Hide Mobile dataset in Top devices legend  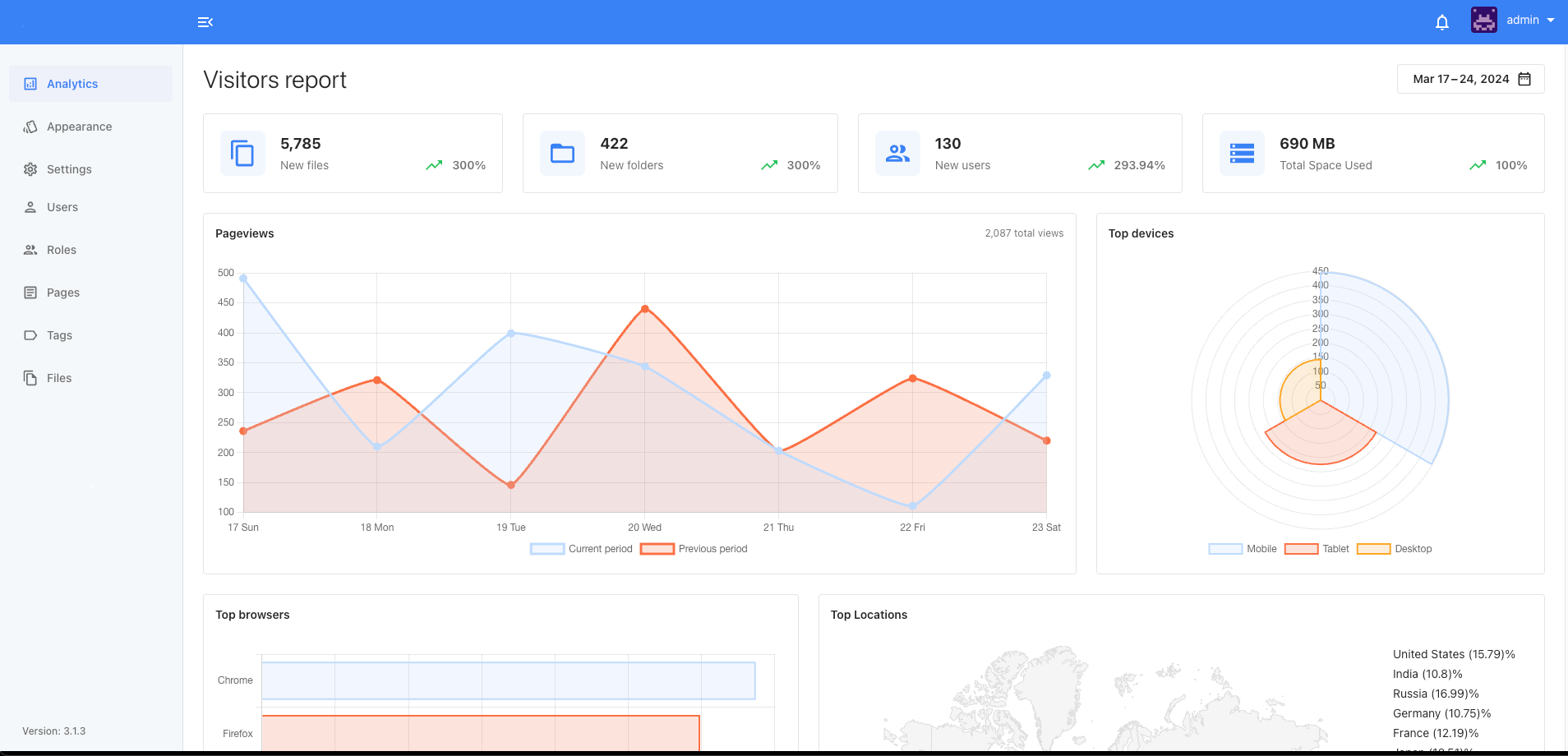click(x=1243, y=549)
